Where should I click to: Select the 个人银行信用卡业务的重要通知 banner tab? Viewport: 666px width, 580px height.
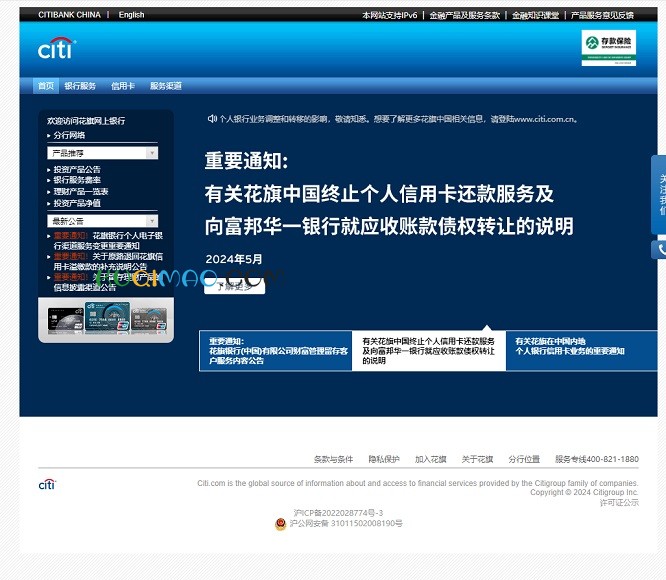tap(581, 351)
